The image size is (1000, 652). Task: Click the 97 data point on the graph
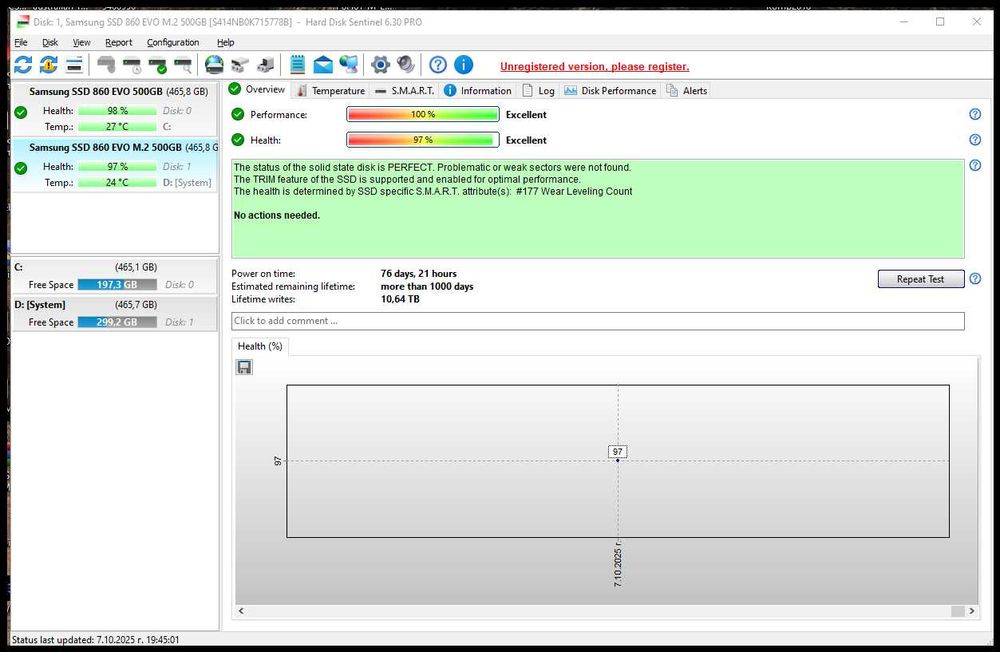617,460
